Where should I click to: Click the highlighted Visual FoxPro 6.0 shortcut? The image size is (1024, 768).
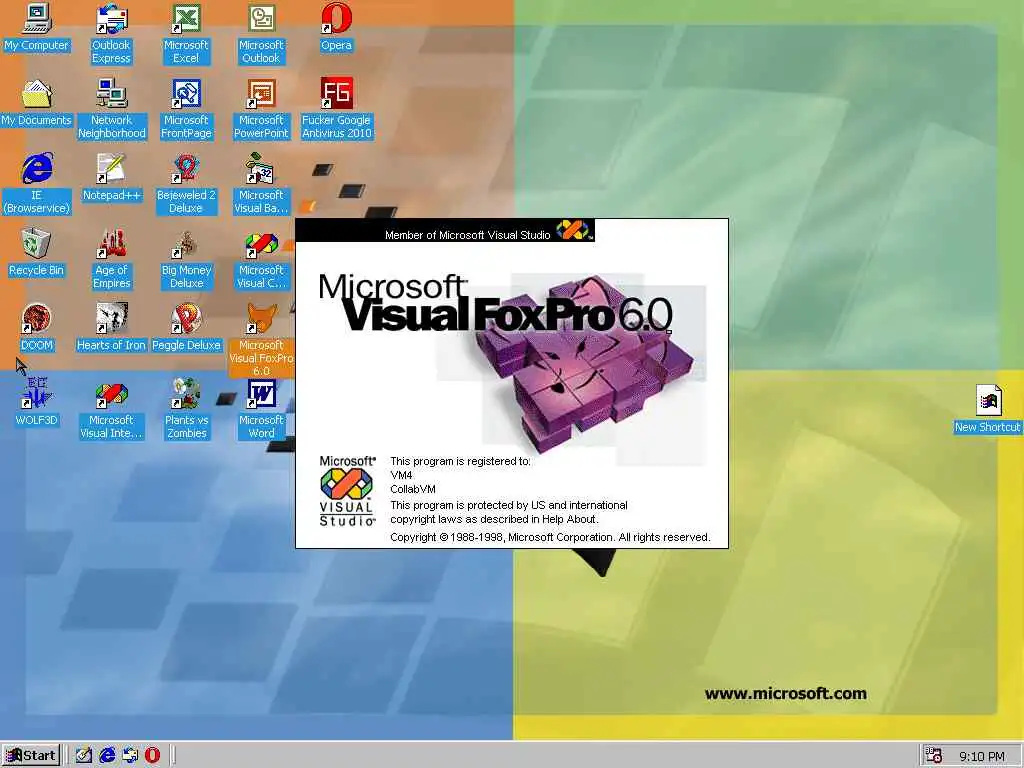(261, 340)
